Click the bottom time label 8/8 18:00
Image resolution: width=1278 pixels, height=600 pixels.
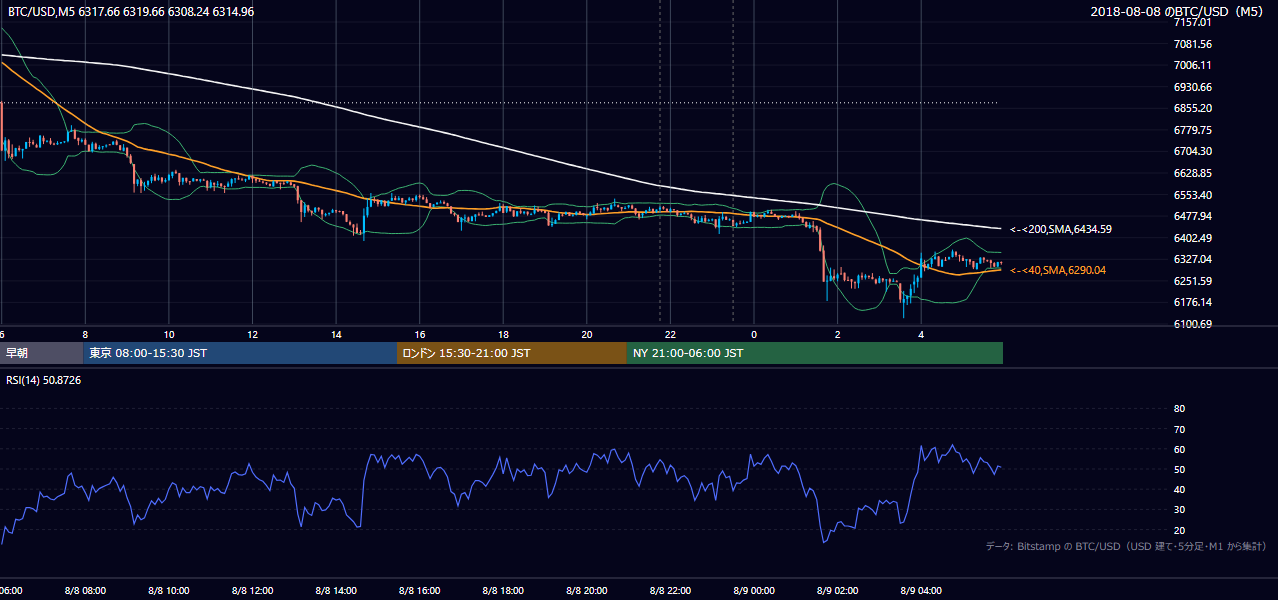coord(502,591)
